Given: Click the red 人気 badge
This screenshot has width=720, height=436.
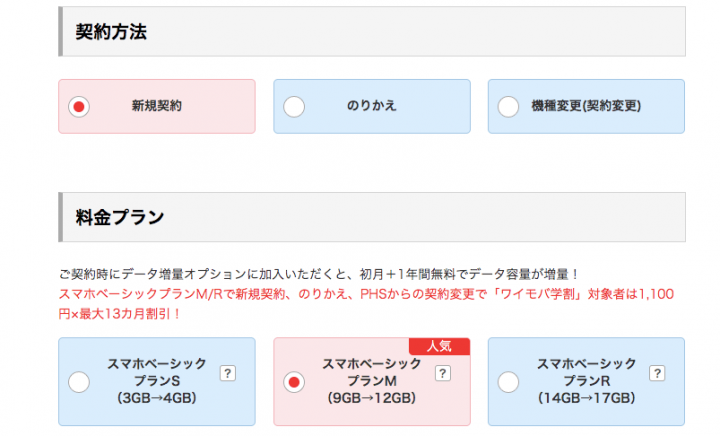Looking at the screenshot, I should point(439,346).
